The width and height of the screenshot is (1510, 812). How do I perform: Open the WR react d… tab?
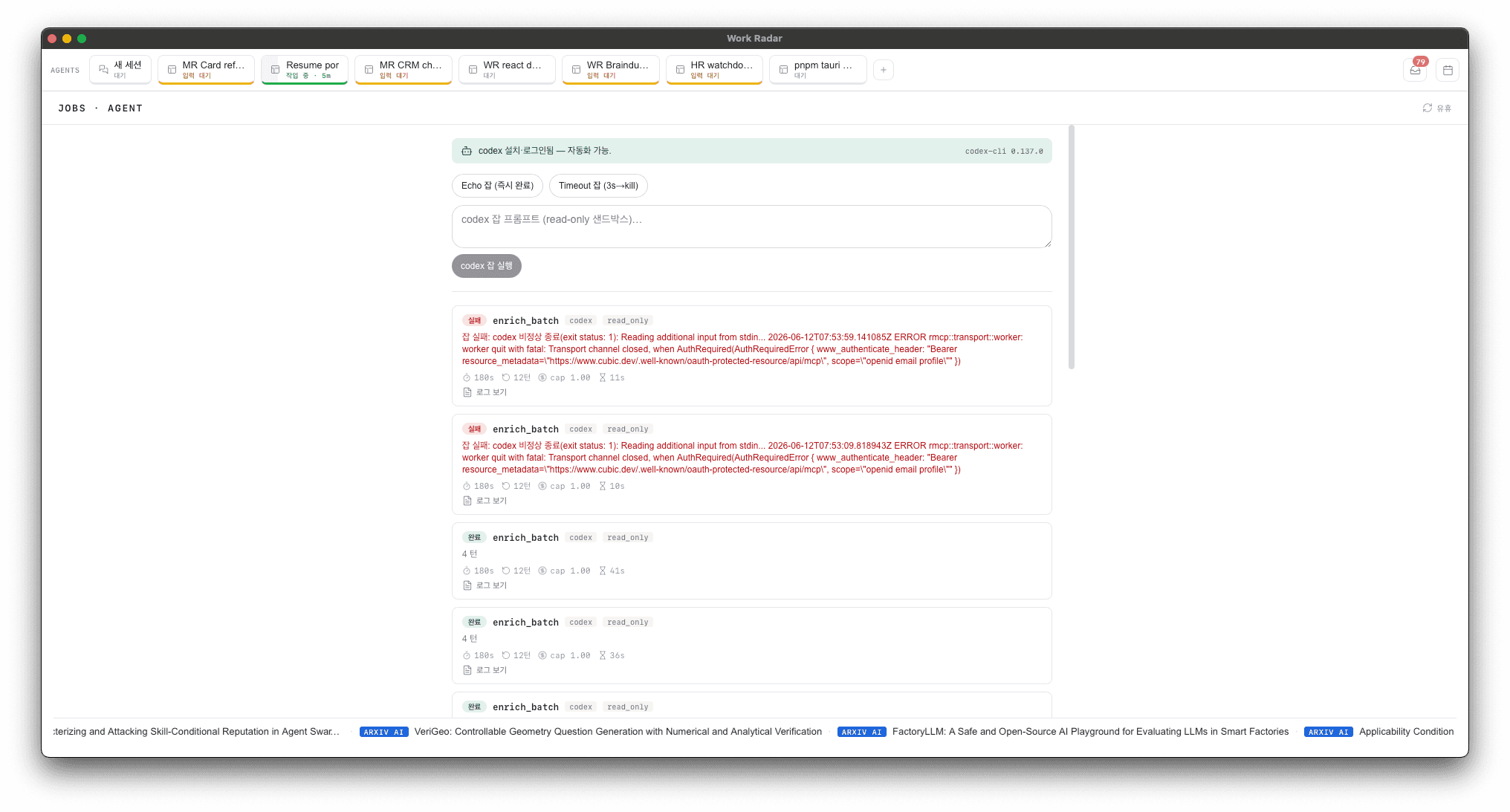point(507,69)
